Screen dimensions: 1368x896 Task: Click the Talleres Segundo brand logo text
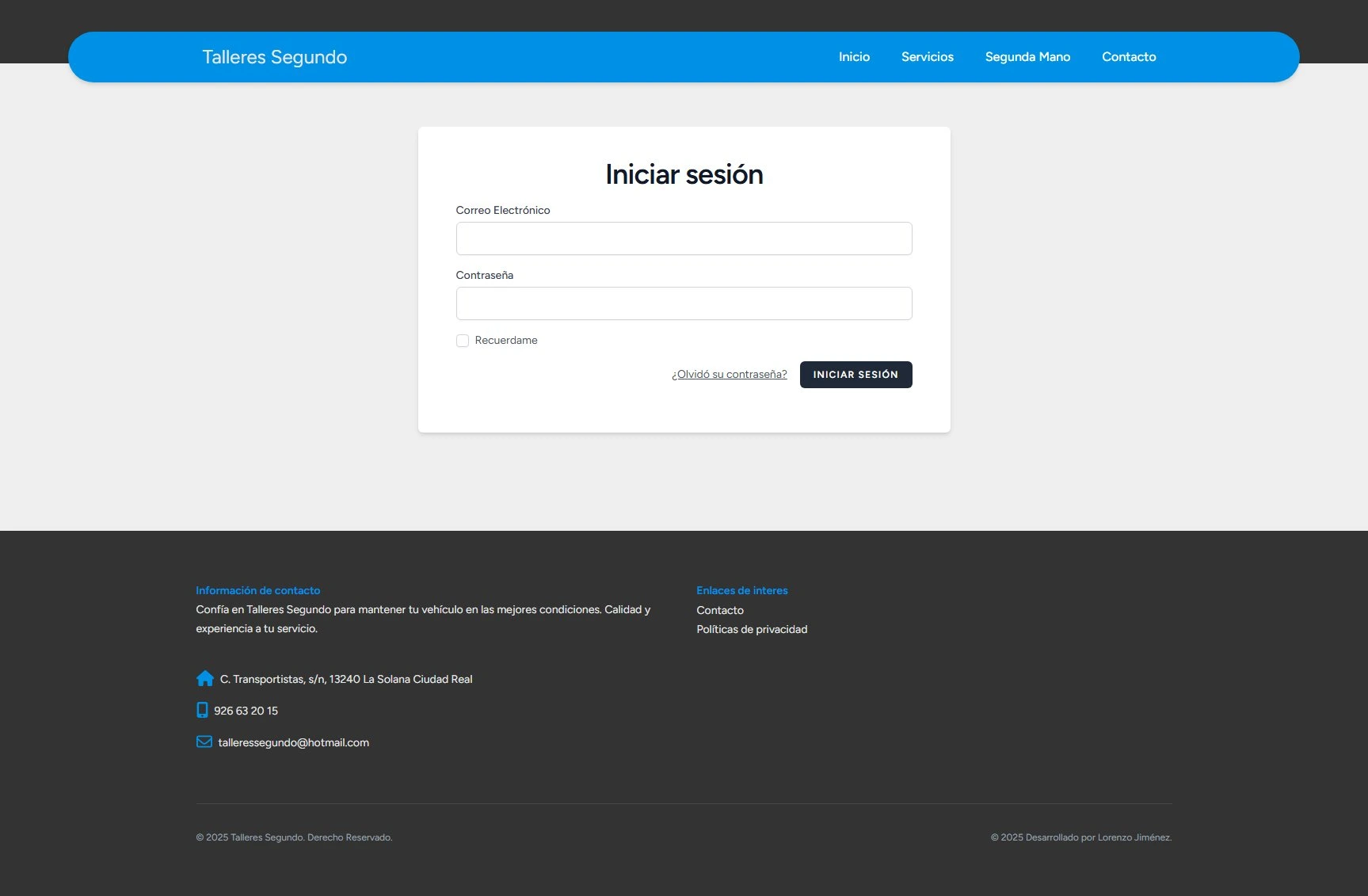pyautogui.click(x=275, y=57)
